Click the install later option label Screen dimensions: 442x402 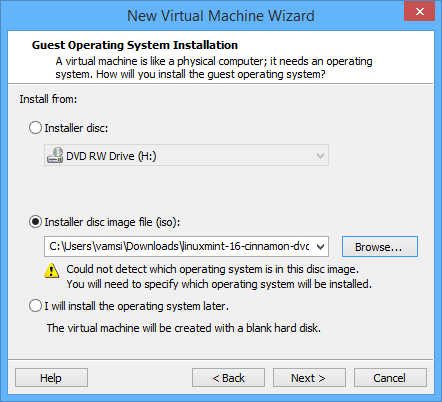(x=137, y=306)
